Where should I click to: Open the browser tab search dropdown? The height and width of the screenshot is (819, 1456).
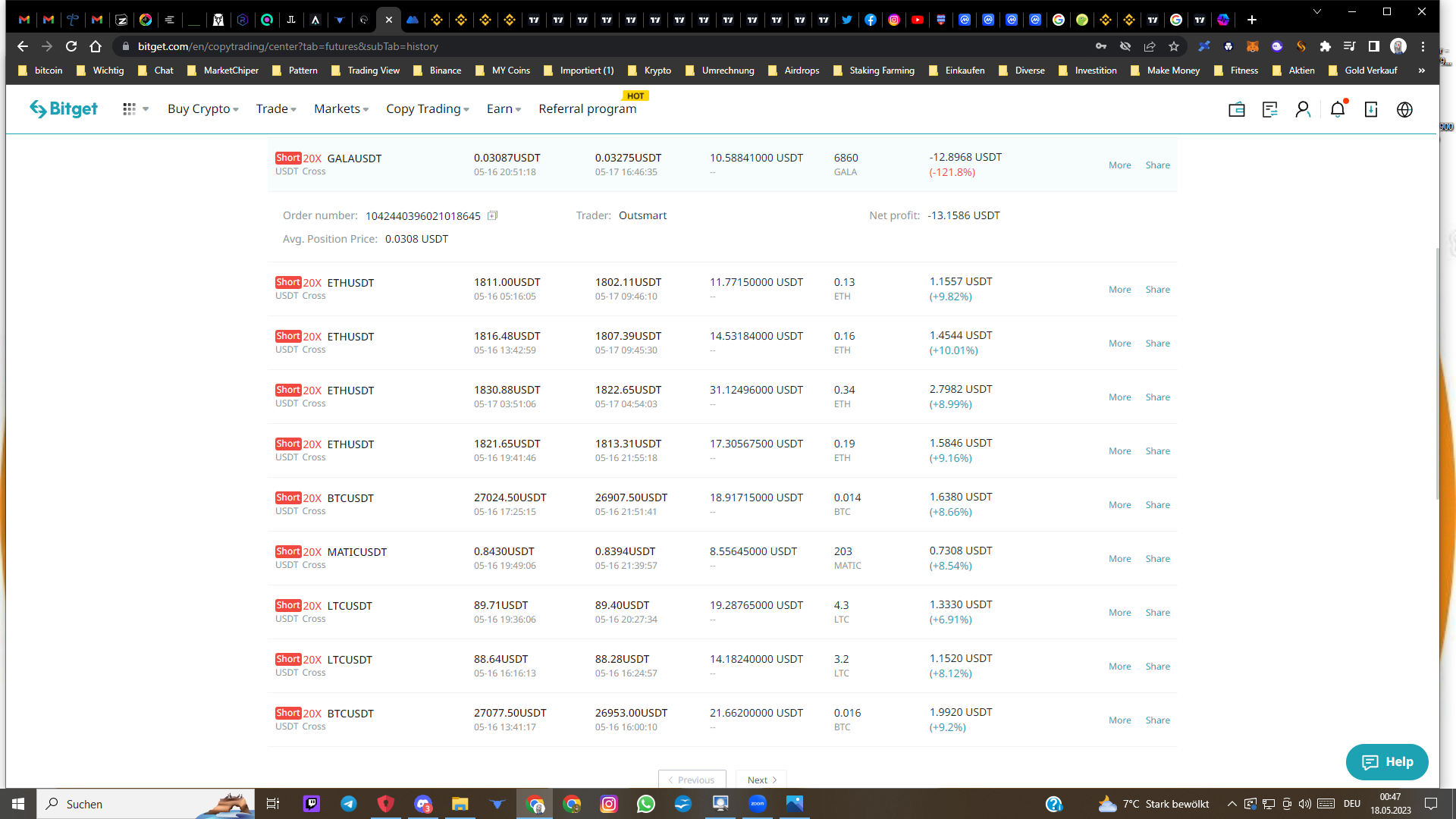(x=1317, y=12)
